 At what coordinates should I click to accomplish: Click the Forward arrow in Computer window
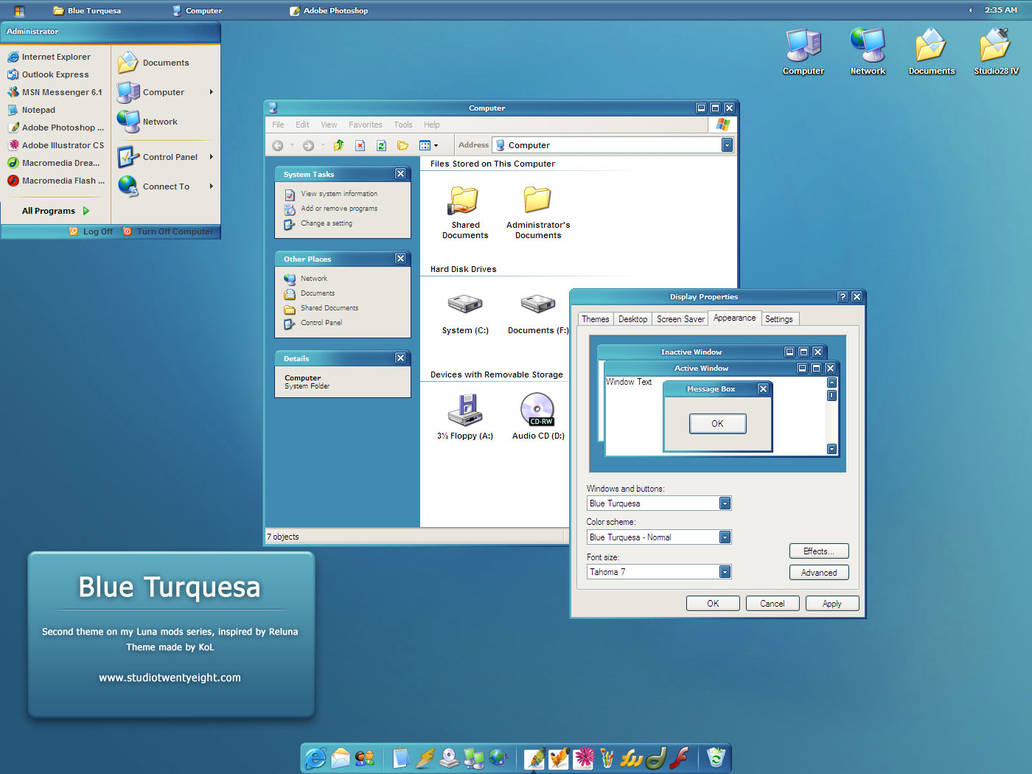coord(308,145)
